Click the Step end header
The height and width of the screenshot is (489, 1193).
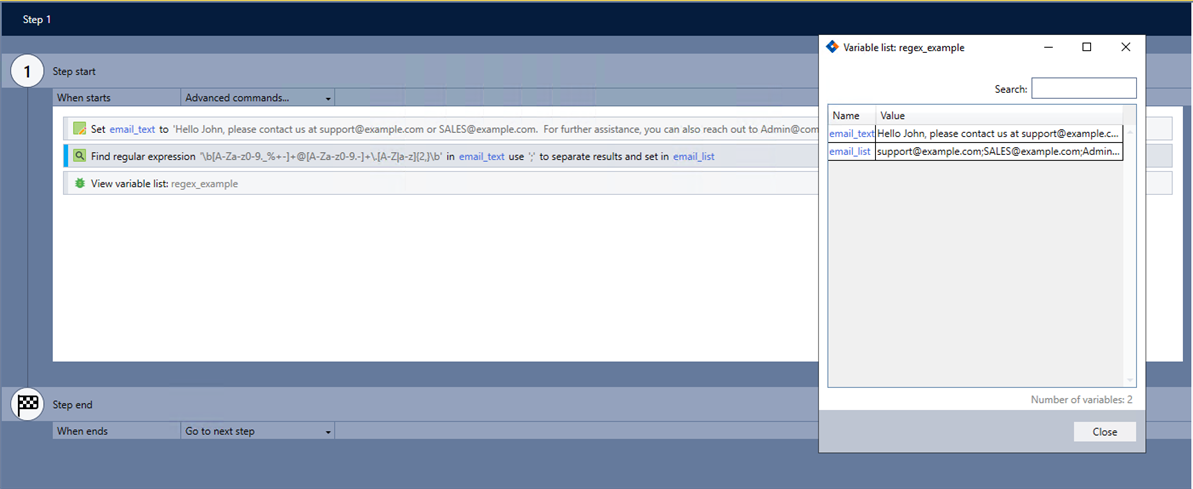[x=72, y=405]
